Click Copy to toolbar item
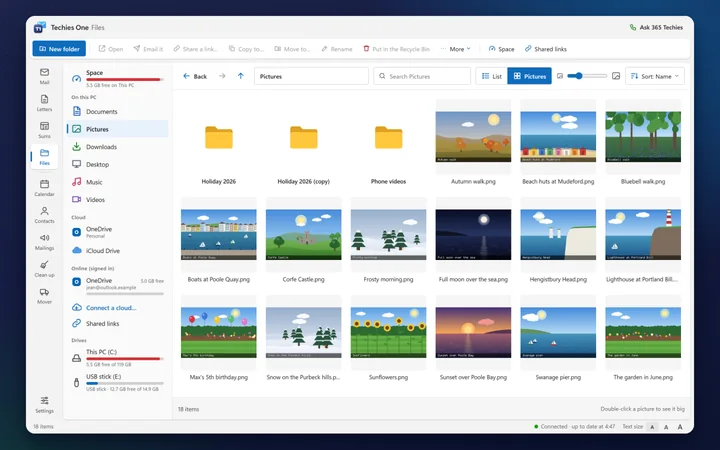The width and height of the screenshot is (720, 450). coord(246,49)
